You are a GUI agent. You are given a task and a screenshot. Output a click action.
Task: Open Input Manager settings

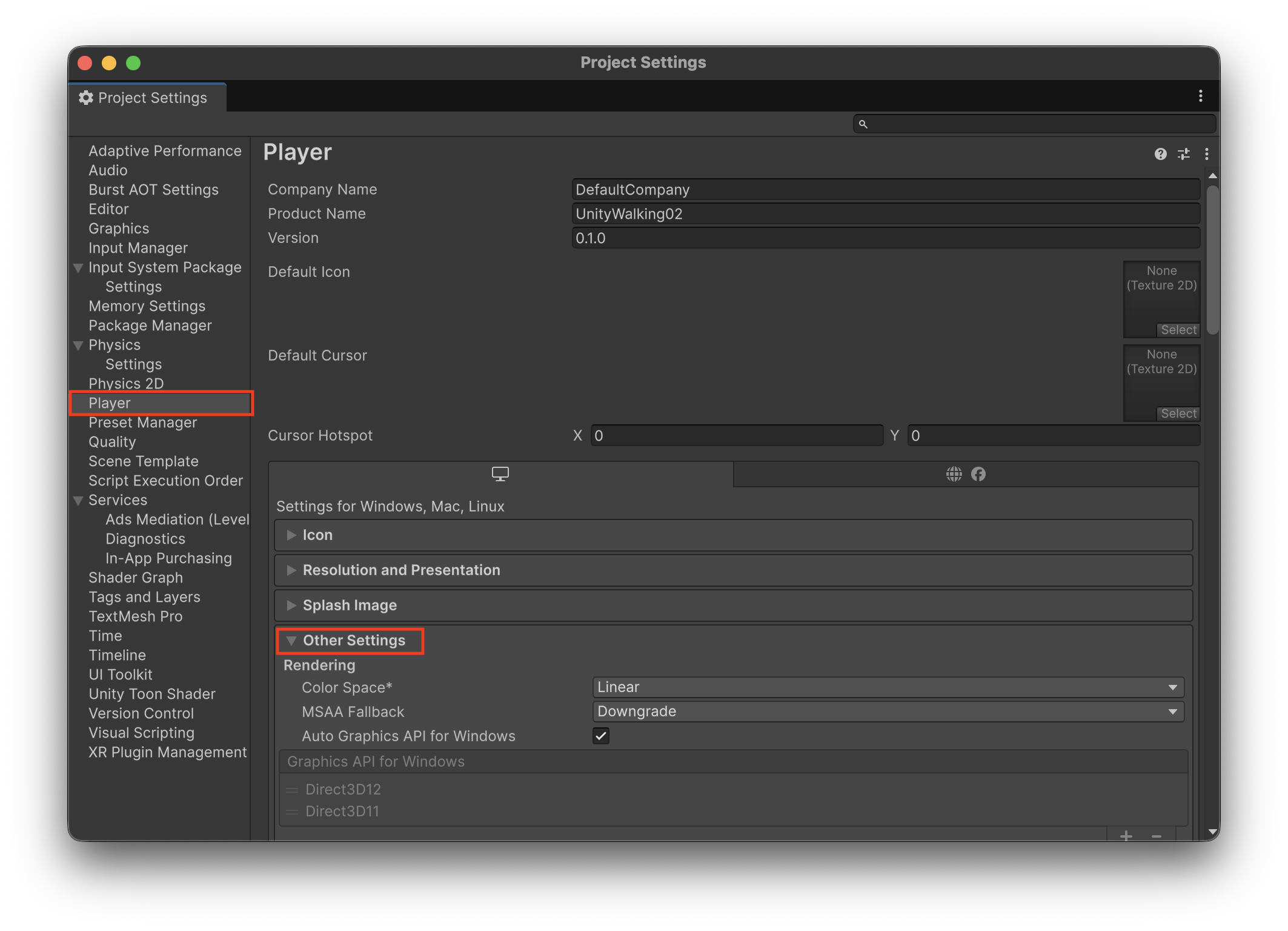(x=138, y=248)
